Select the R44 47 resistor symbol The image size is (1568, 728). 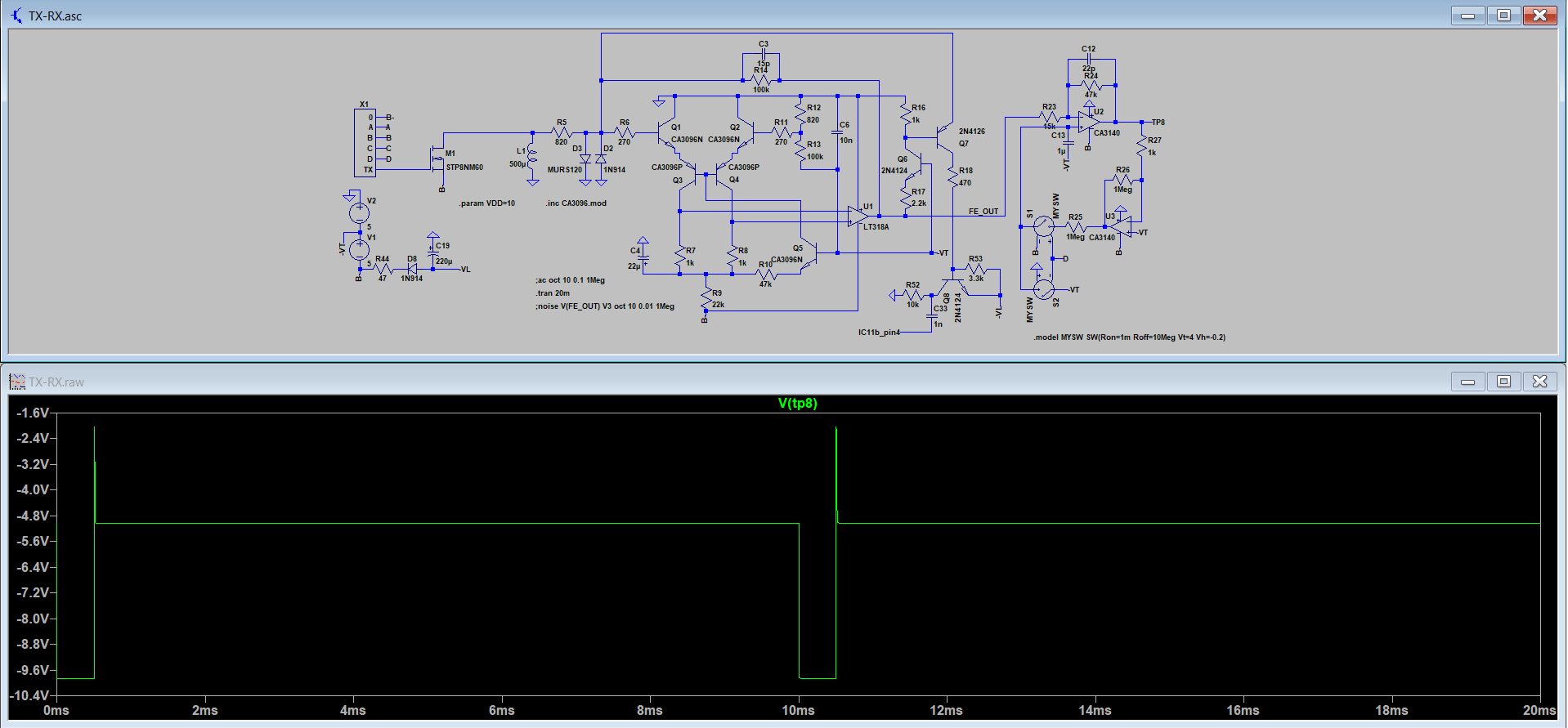383,269
